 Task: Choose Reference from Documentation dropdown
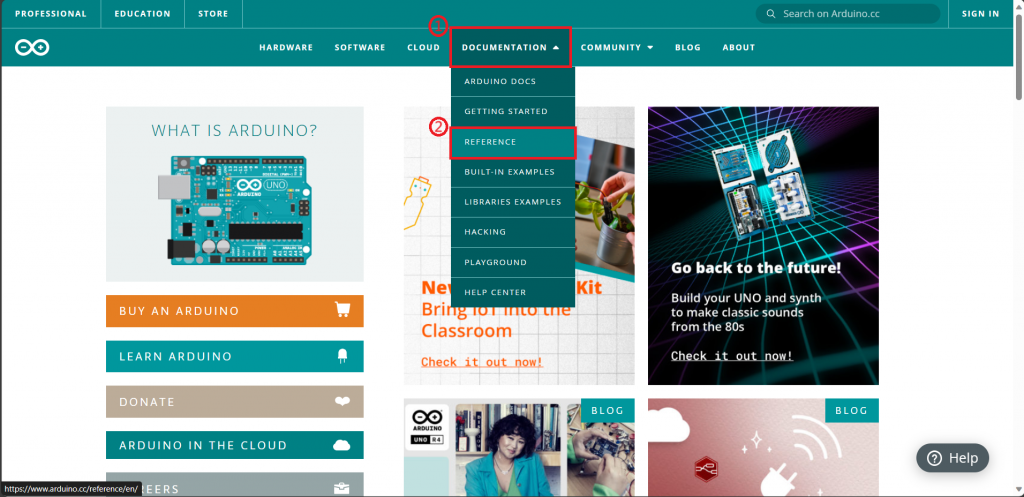point(513,142)
